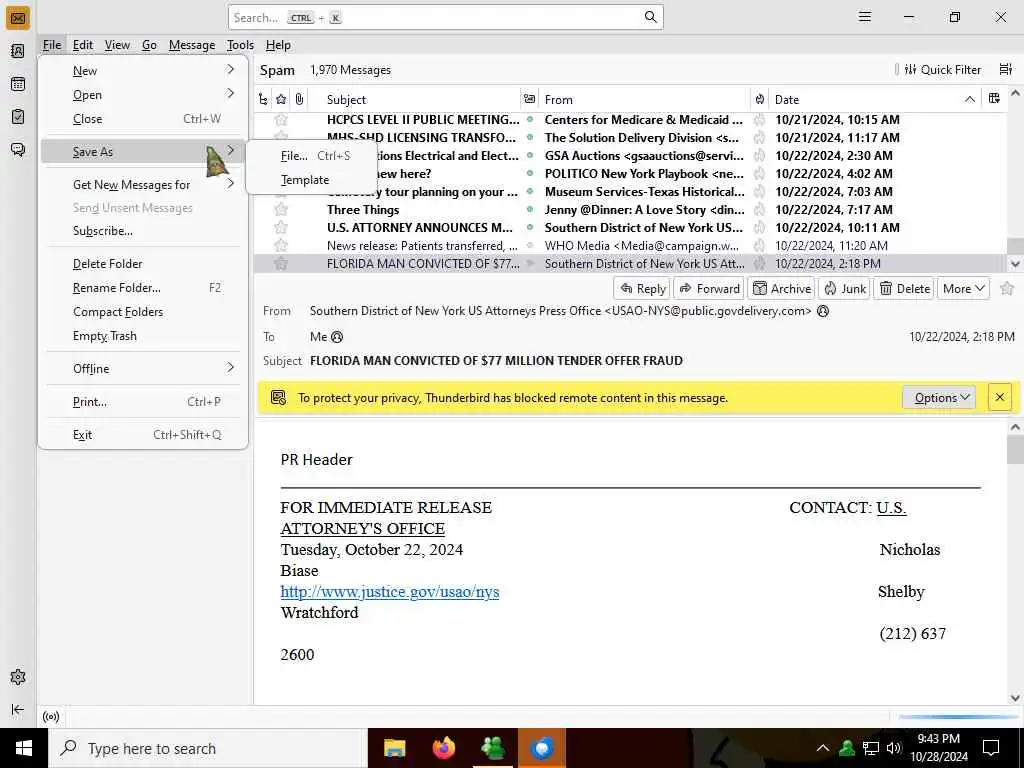Open Chat from the left sidebar

click(18, 150)
